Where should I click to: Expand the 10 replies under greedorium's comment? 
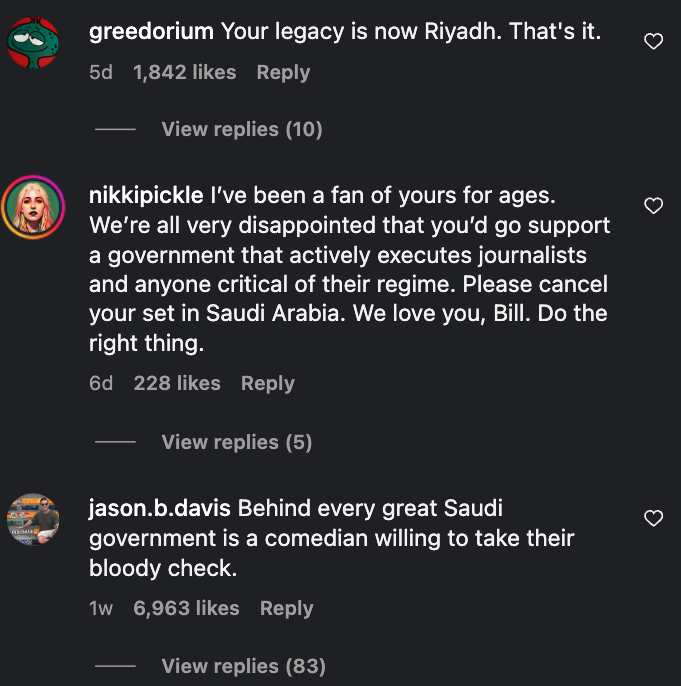click(241, 129)
